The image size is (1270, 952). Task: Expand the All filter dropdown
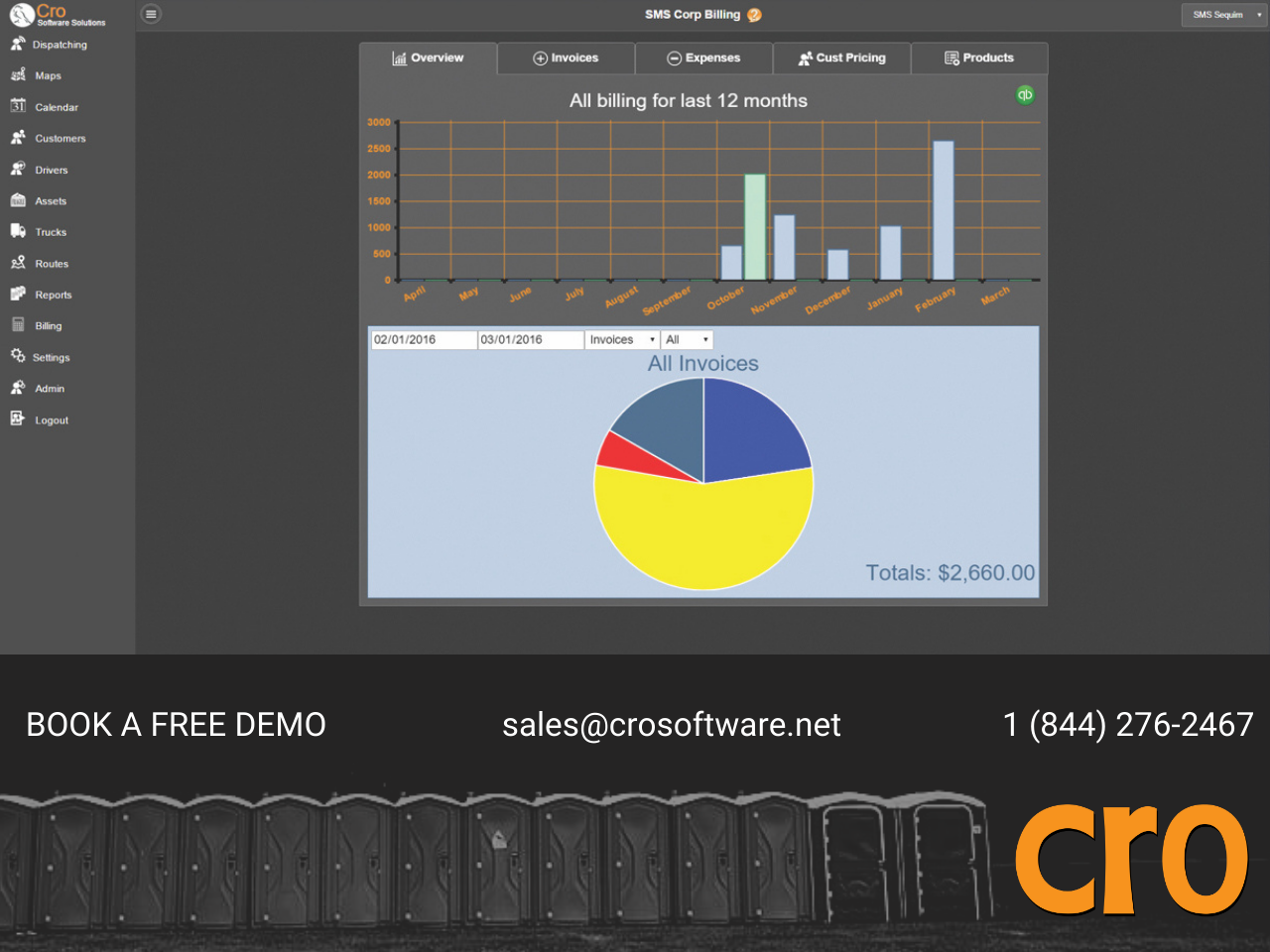click(687, 340)
